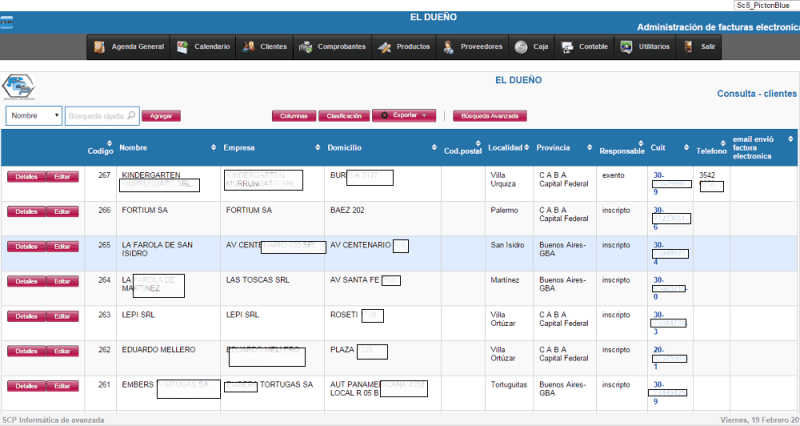
Task: Open the Agenda General menu
Action: [x=129, y=47]
